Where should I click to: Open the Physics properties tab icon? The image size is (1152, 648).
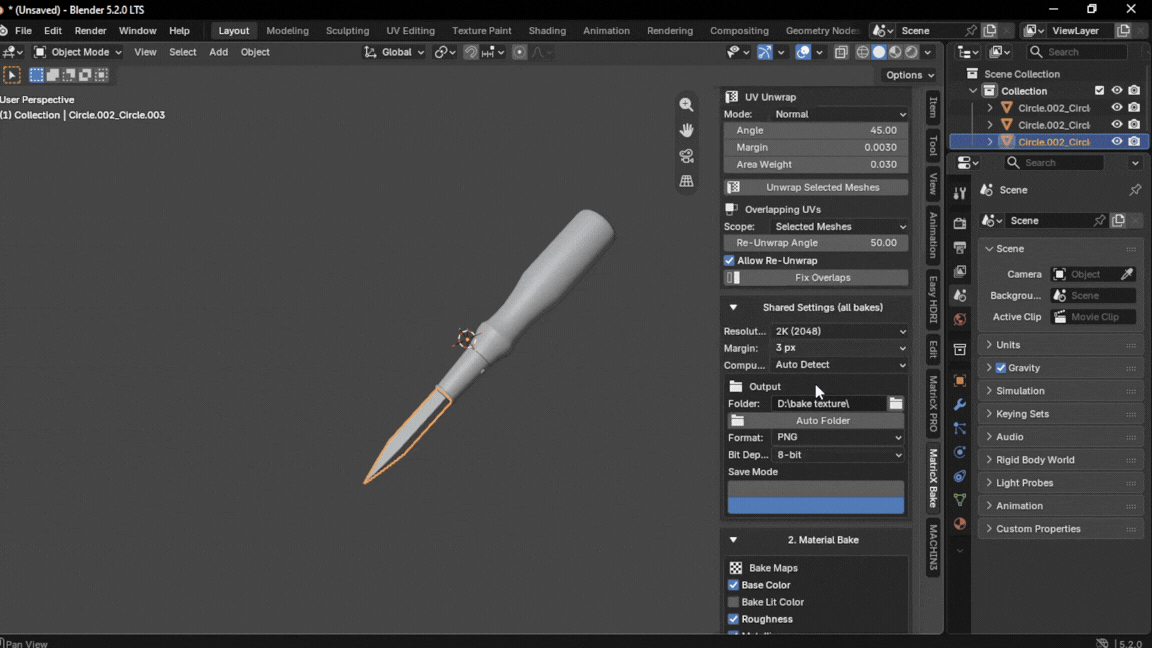click(x=960, y=452)
